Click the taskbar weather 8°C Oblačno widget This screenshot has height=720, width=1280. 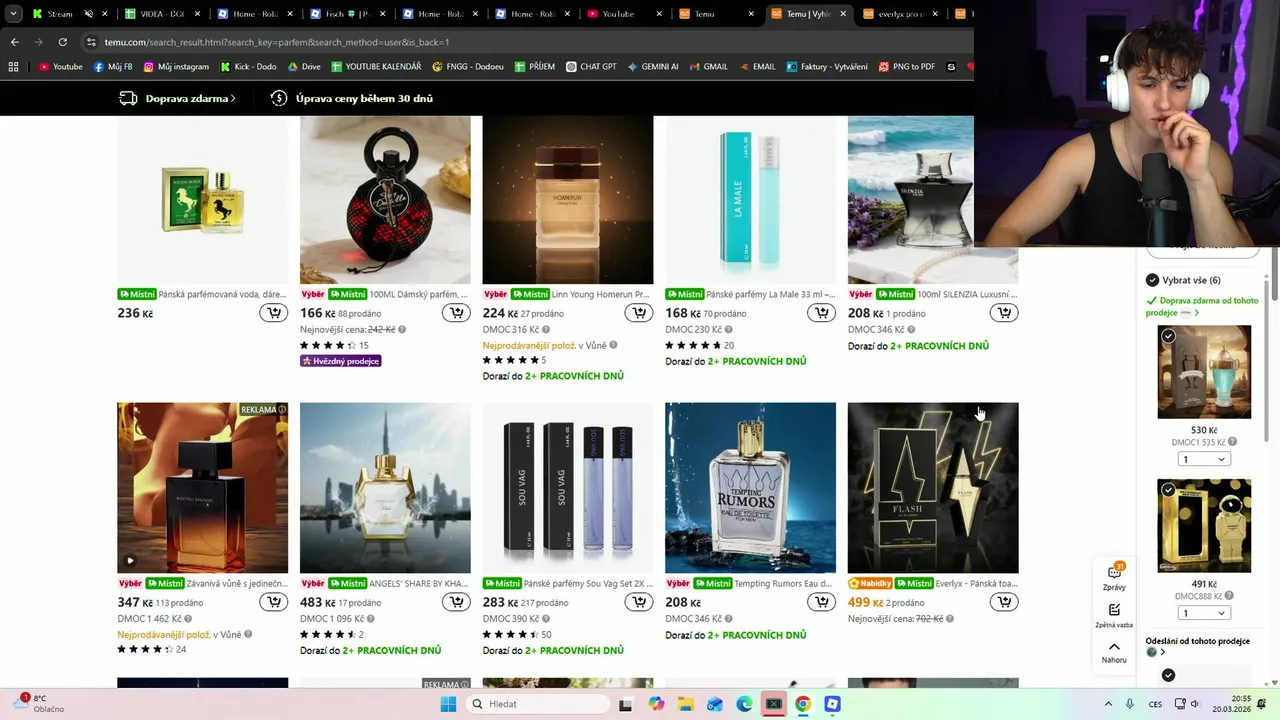click(x=38, y=704)
